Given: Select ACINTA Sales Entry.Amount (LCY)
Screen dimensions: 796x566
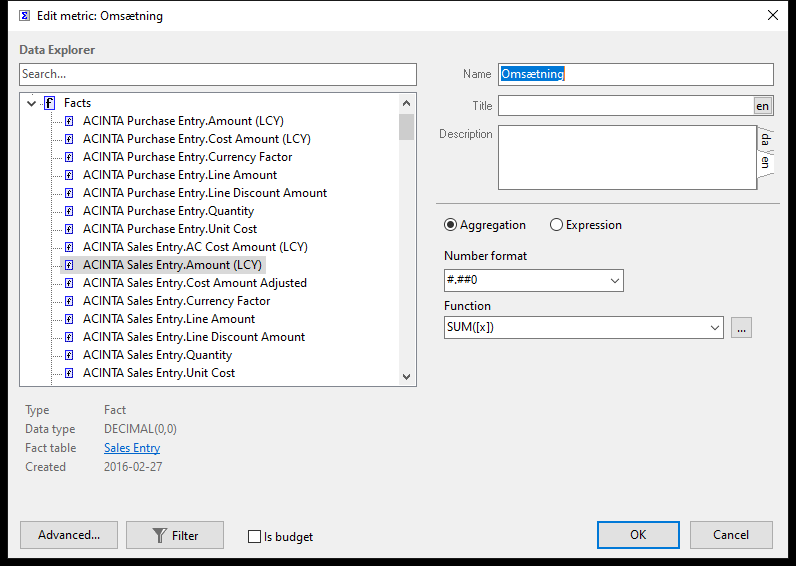Looking at the screenshot, I should pos(173,265).
